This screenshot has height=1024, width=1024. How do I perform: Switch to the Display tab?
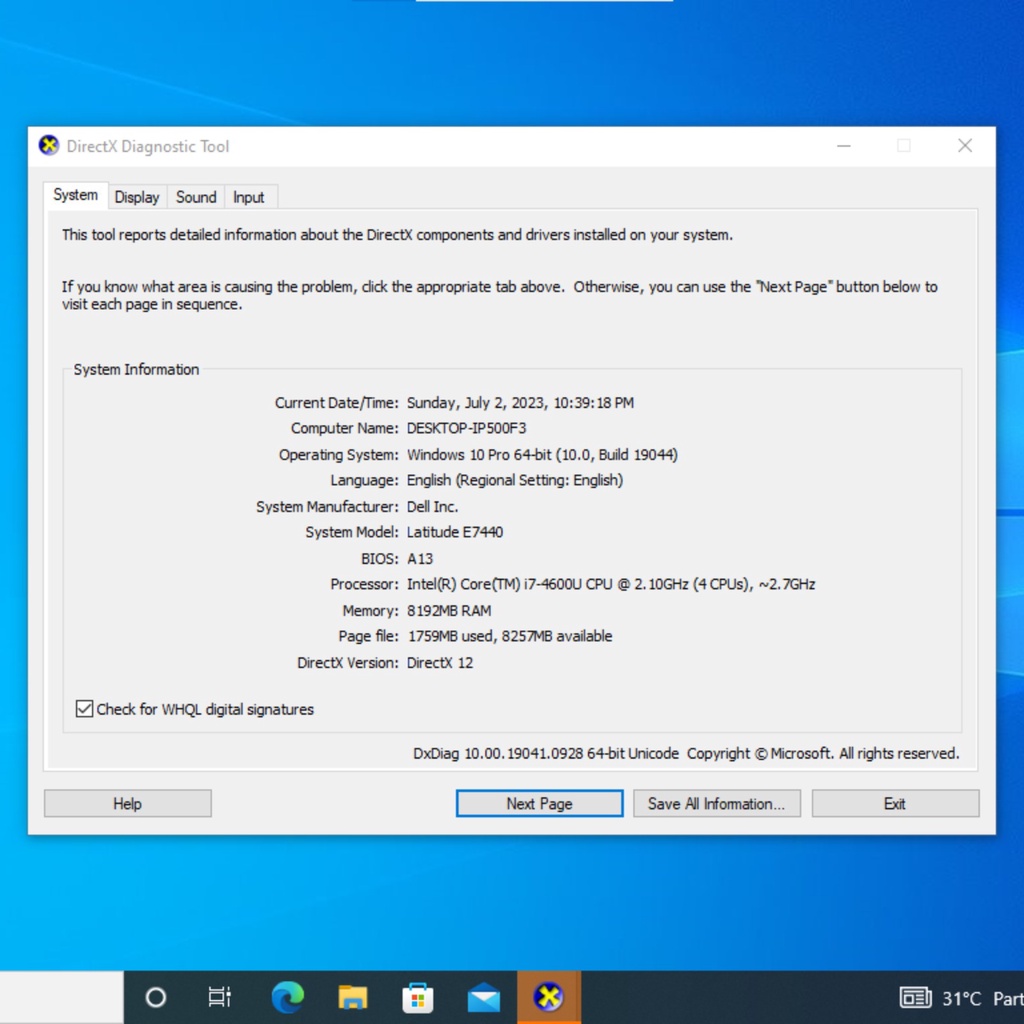(137, 197)
